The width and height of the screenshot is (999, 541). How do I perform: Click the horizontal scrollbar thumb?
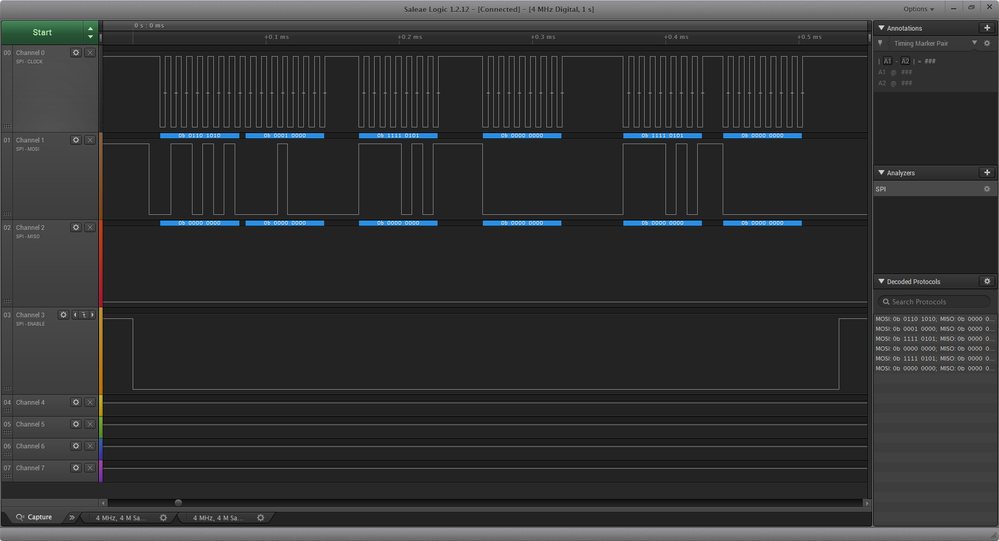178,503
